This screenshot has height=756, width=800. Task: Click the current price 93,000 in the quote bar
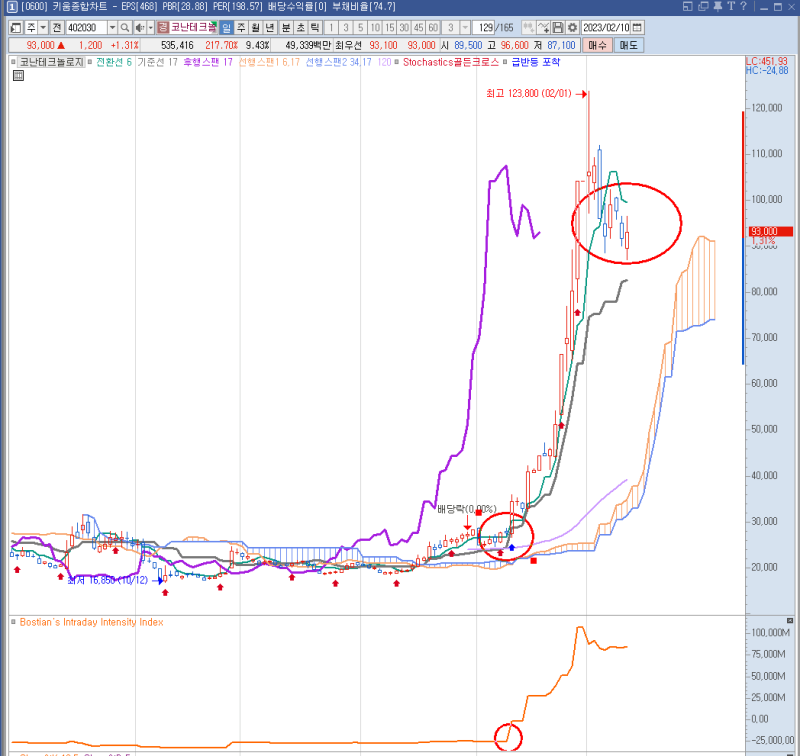(x=40, y=45)
